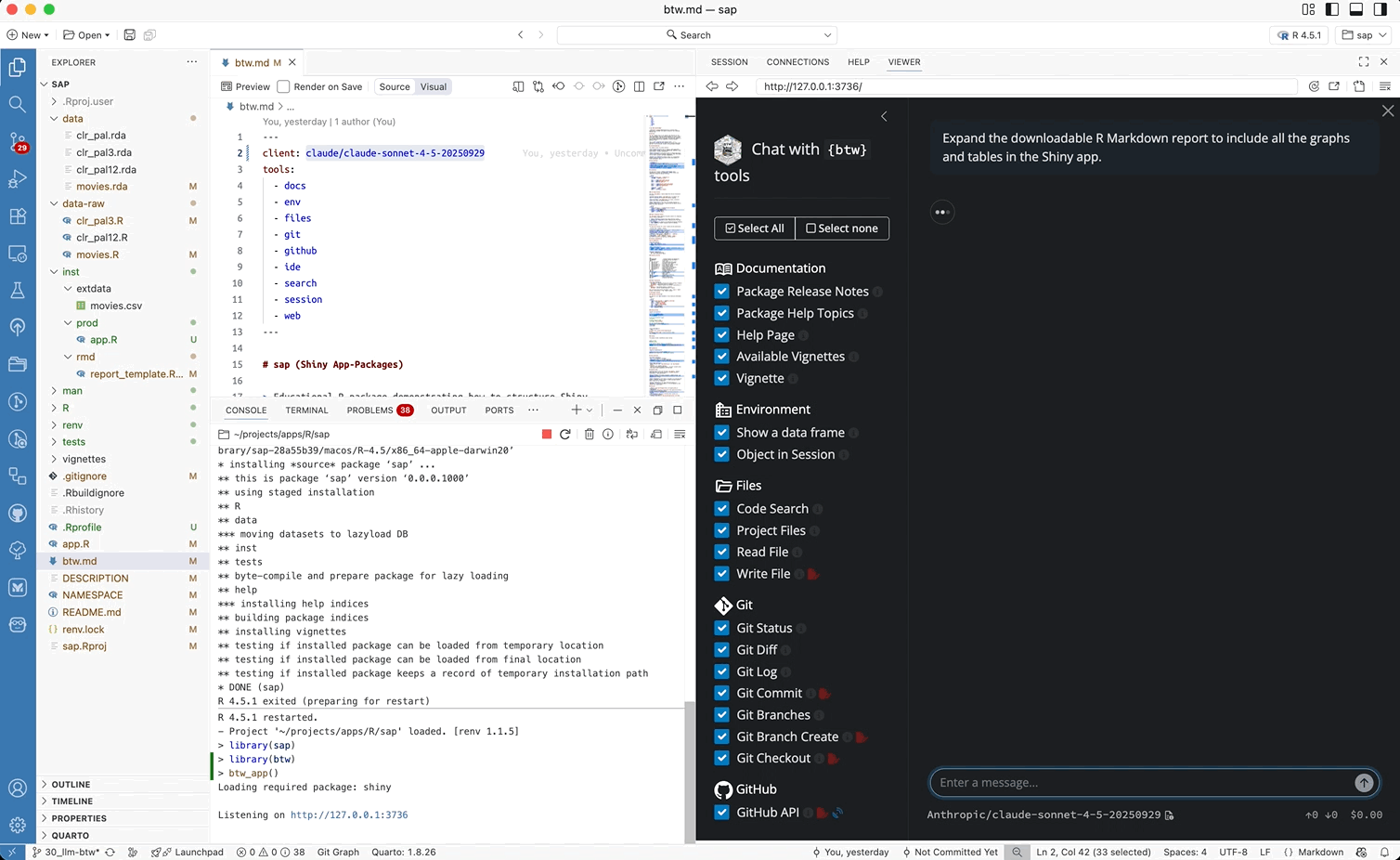Open the New dropdown in toolbar

(27, 35)
